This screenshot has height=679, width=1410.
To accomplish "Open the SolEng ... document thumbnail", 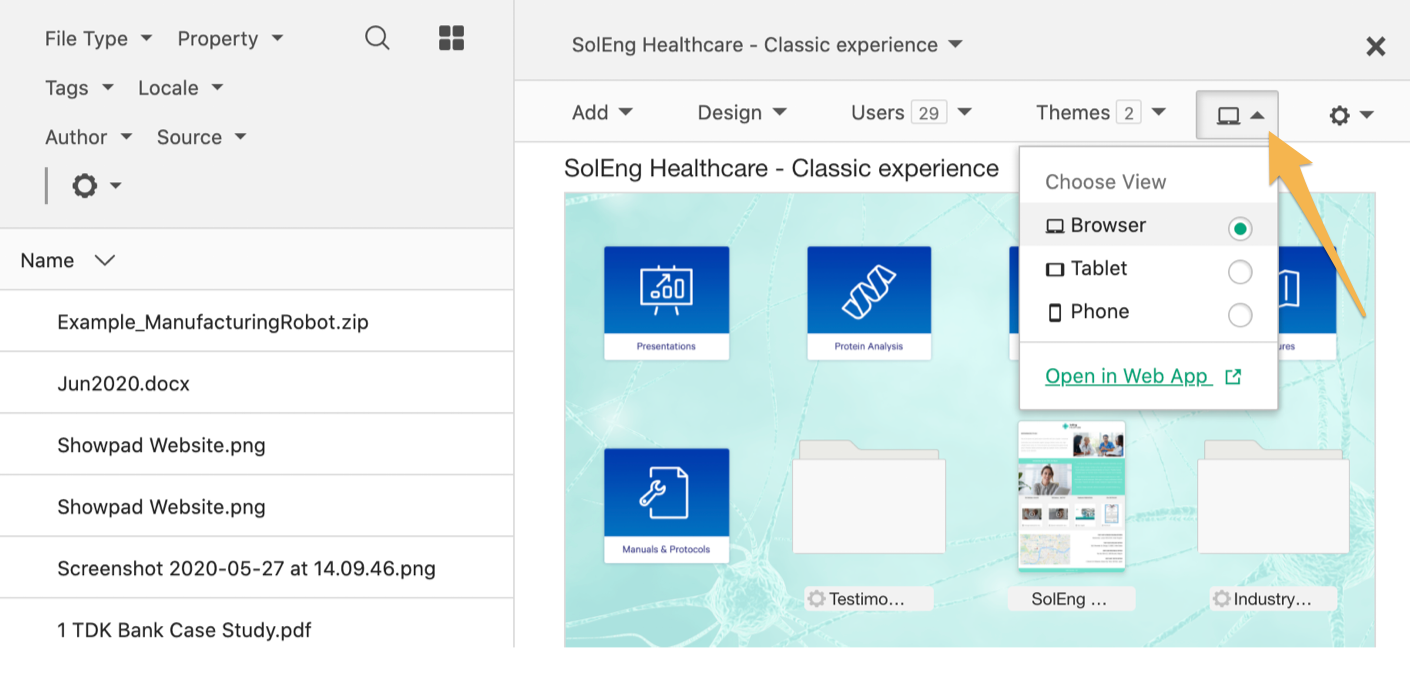I will pyautogui.click(x=1071, y=495).
